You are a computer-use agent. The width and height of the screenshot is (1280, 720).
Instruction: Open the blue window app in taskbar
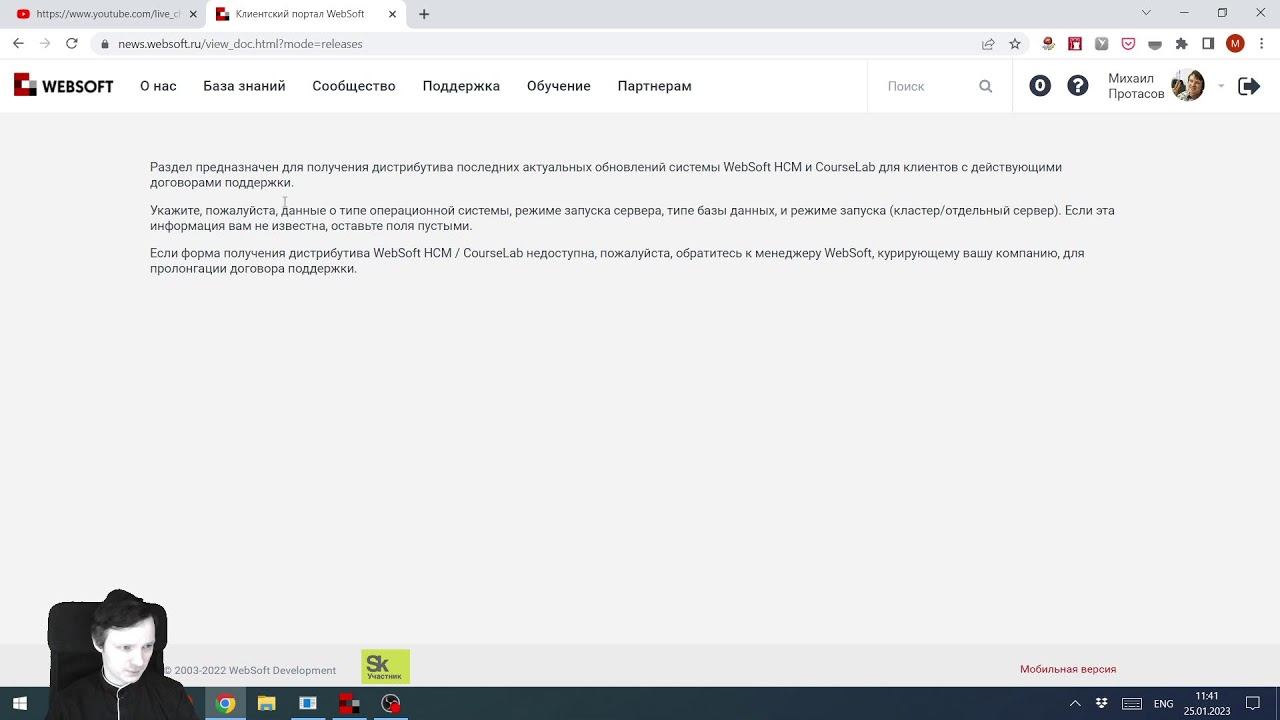pos(308,704)
